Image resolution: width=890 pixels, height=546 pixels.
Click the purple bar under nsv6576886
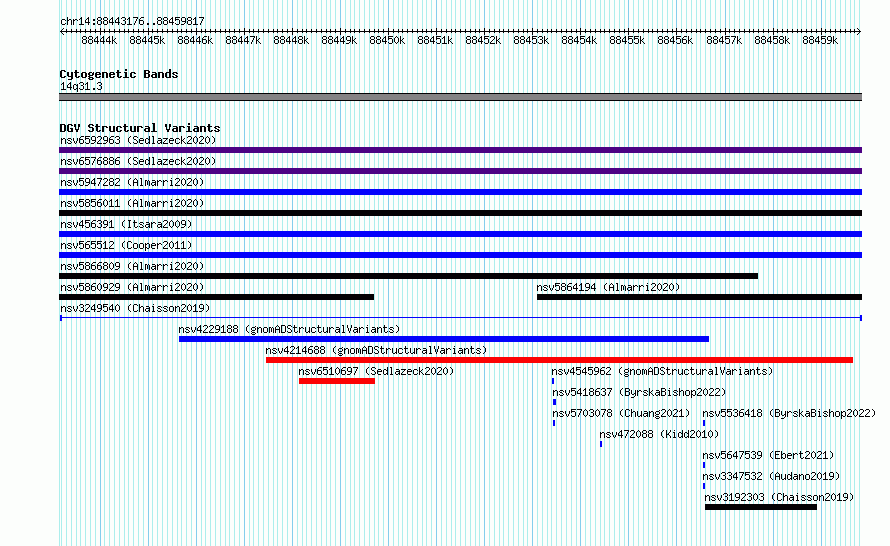click(x=460, y=171)
